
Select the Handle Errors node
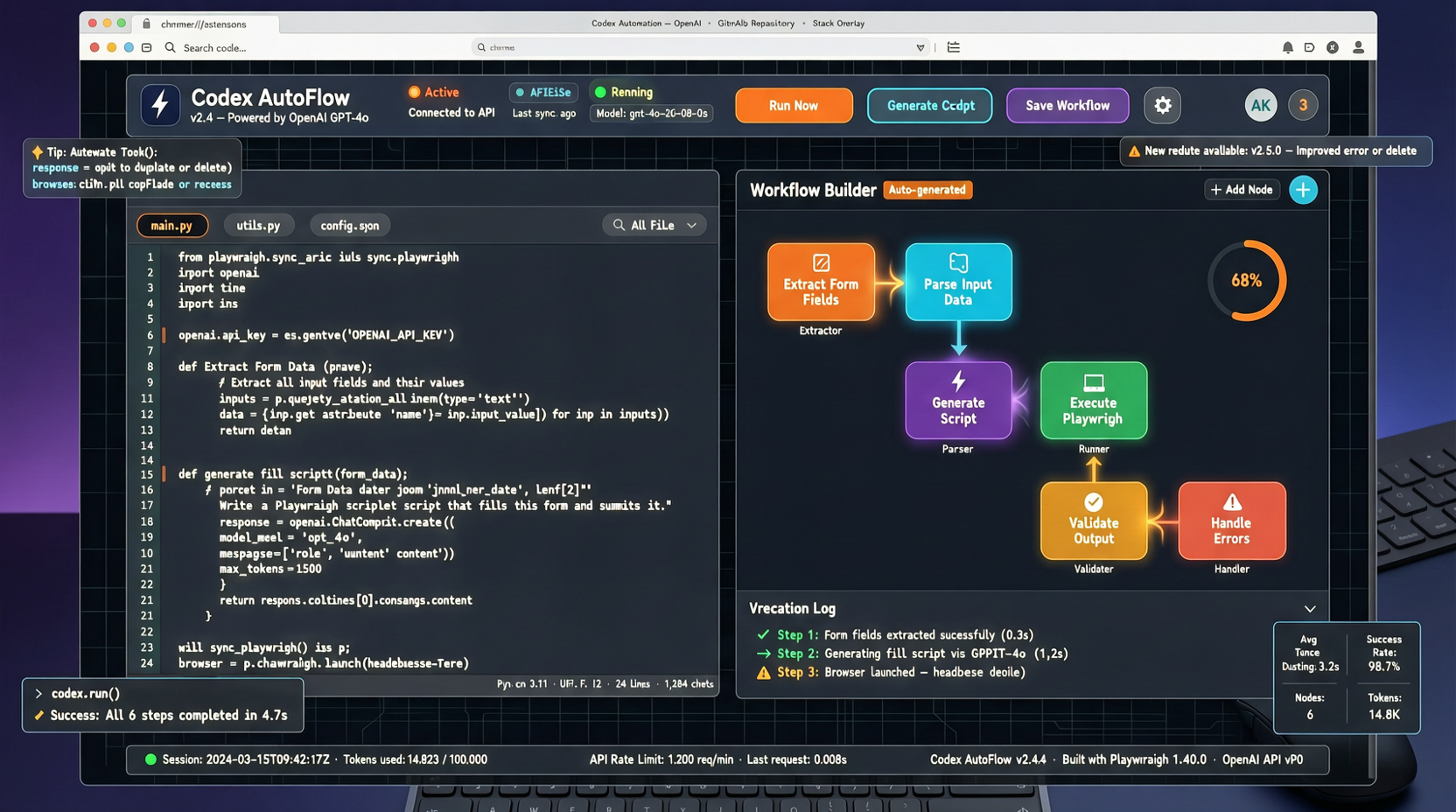coord(1231,521)
